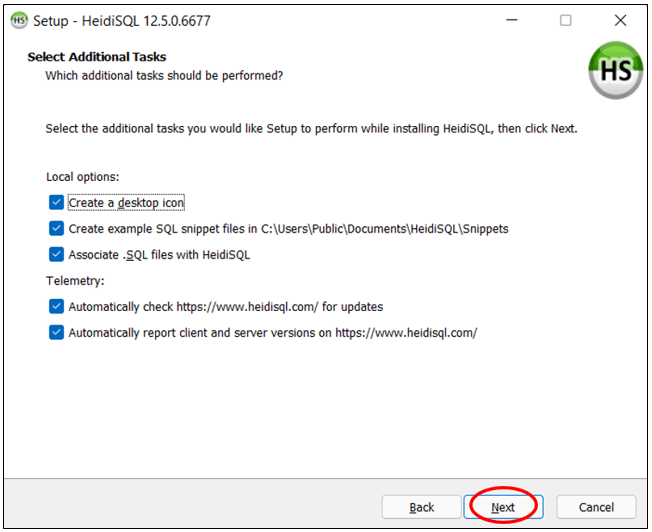652x532 pixels.
Task: Uncheck the Create a desktop icon checkbox
Action: 56,202
